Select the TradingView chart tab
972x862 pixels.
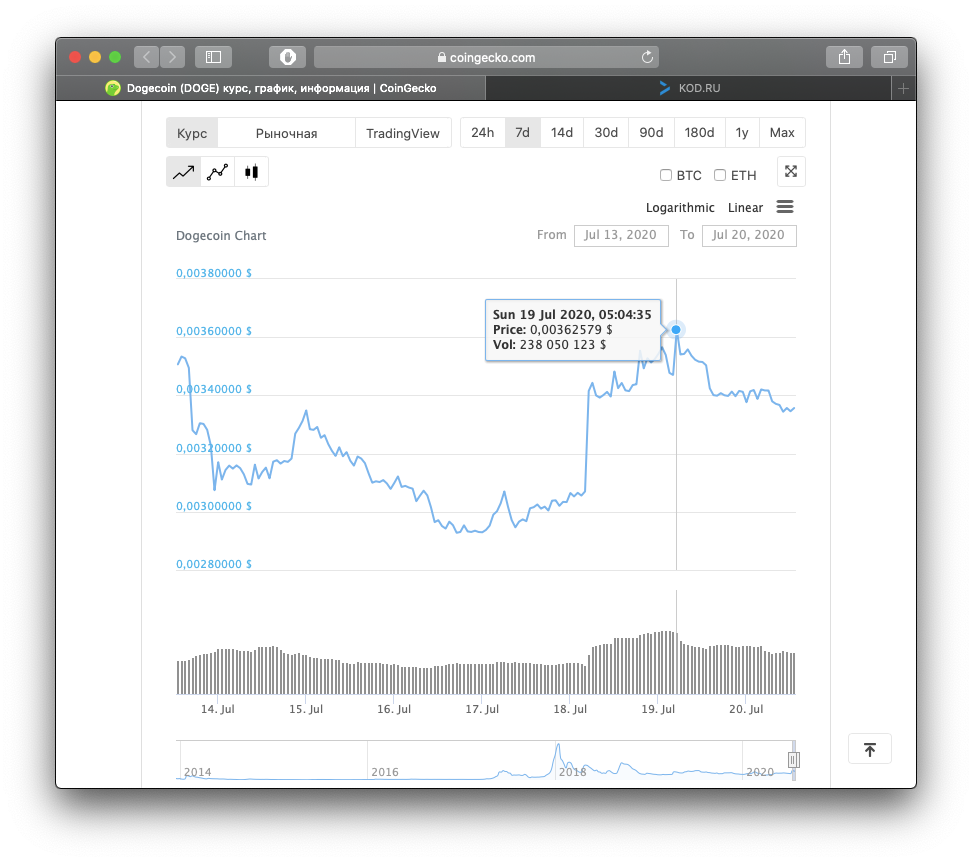coord(403,133)
